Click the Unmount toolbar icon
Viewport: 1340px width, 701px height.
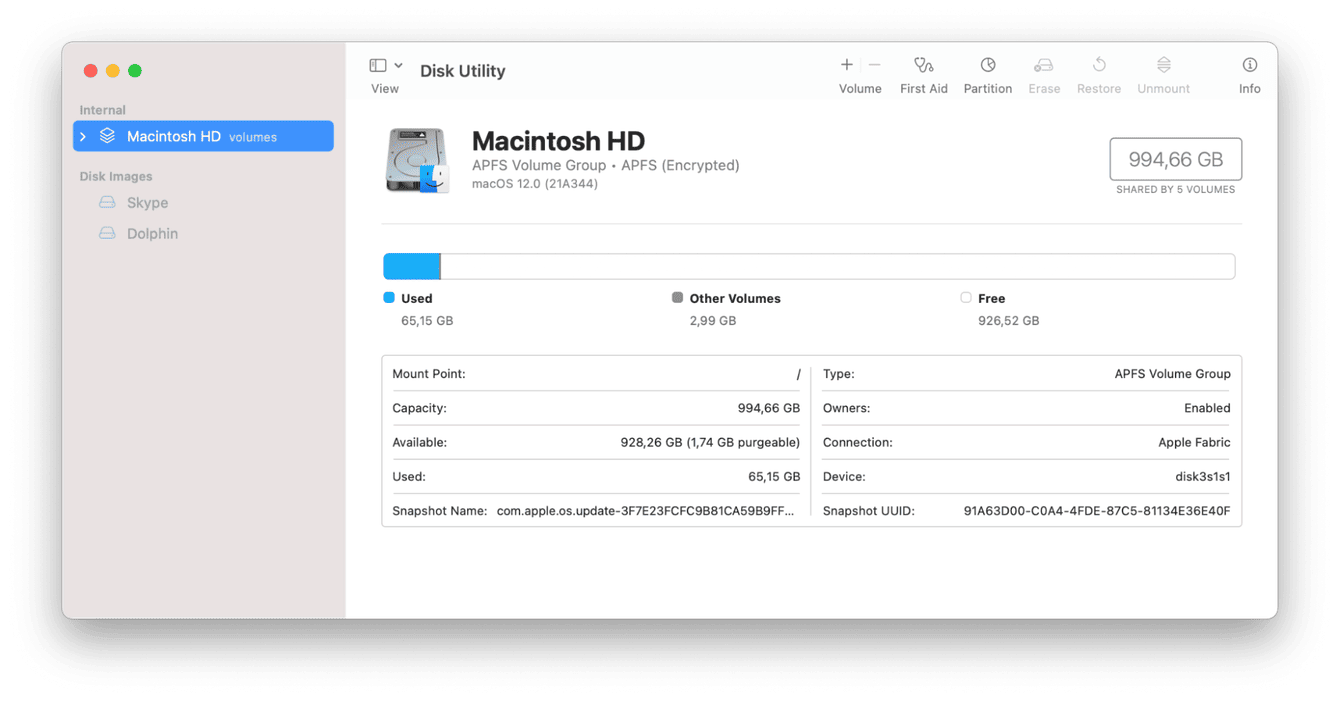(x=1163, y=70)
